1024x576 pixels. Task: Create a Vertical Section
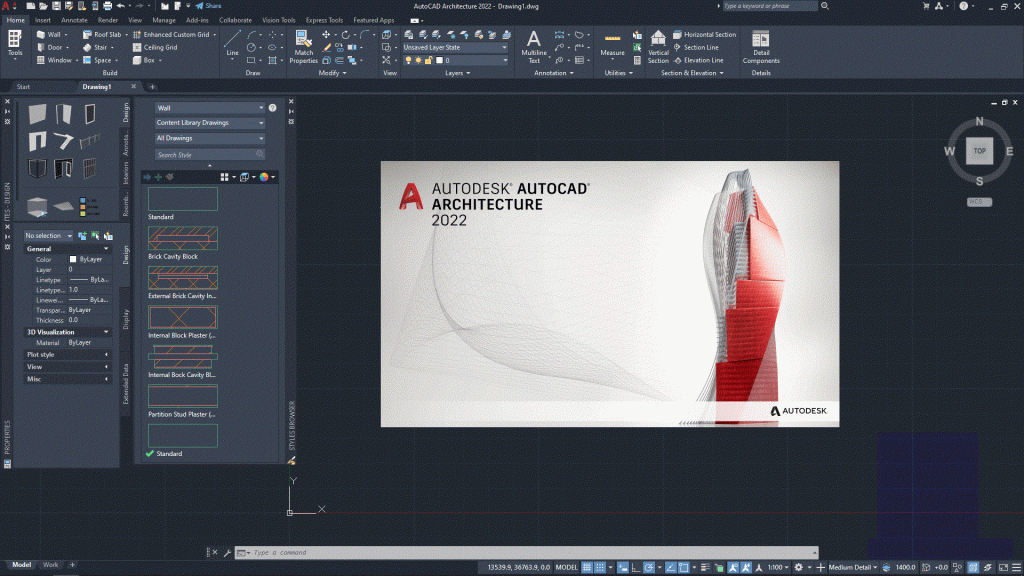(x=658, y=47)
